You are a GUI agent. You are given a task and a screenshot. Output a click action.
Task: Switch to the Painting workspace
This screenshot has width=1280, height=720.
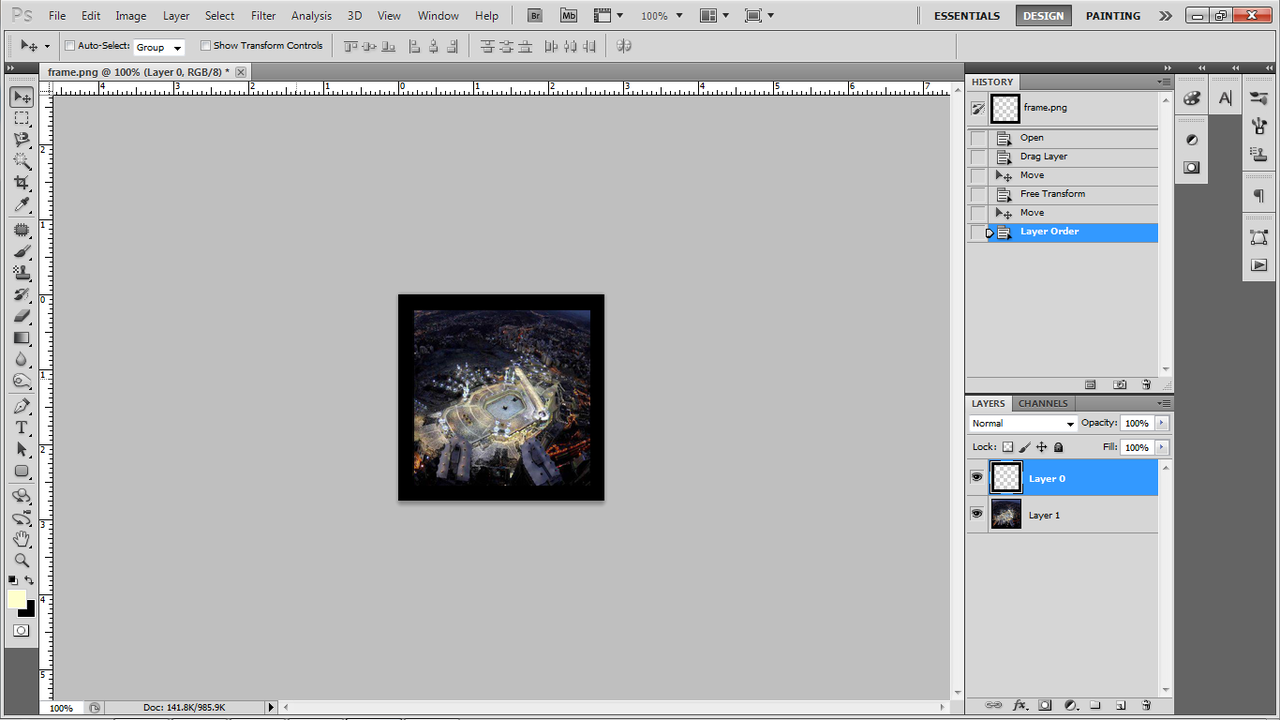(x=1112, y=16)
